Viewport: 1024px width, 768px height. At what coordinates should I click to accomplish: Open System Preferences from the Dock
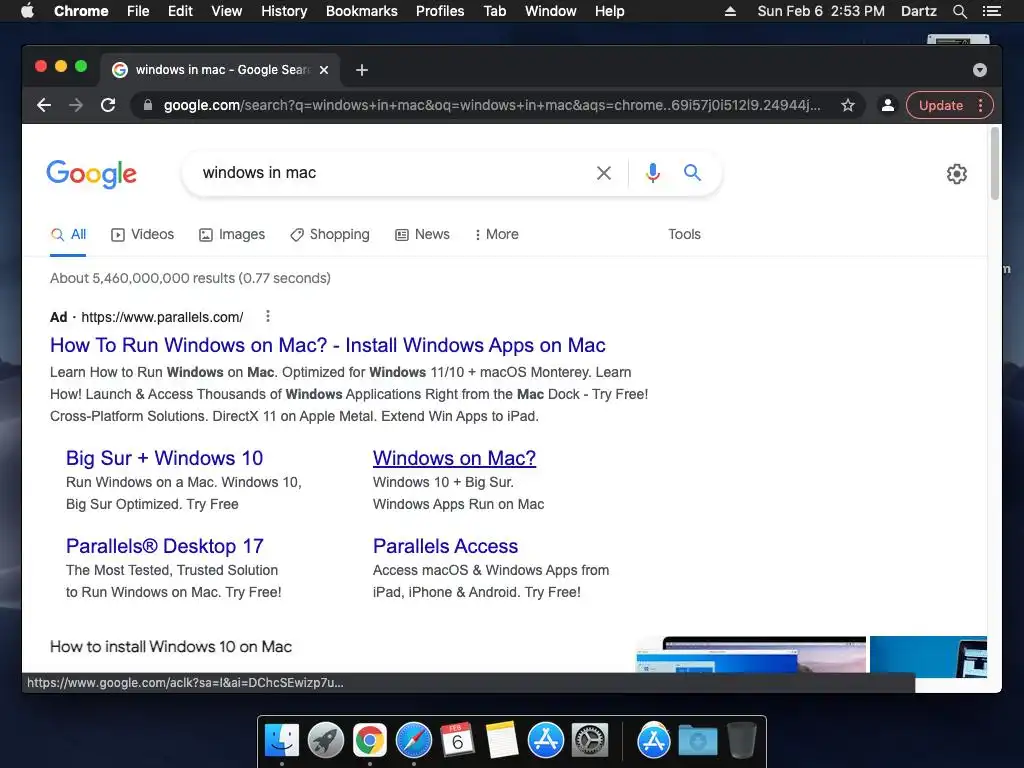590,741
